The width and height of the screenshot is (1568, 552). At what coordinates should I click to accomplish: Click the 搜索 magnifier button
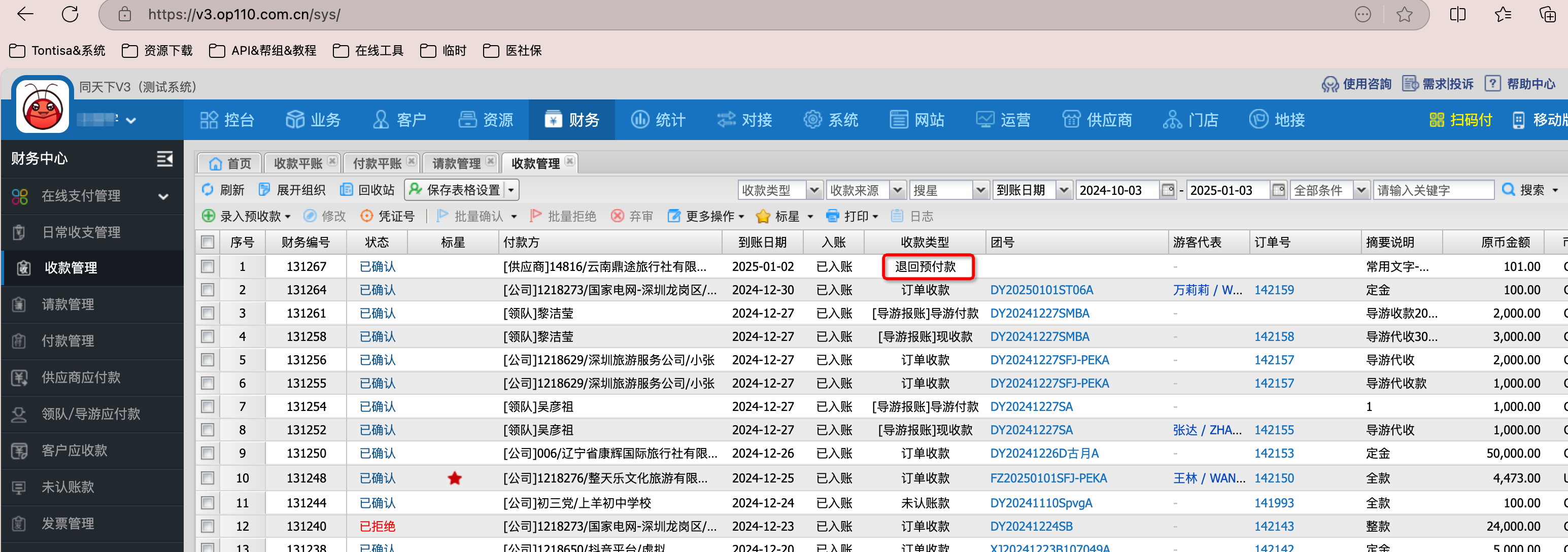[1523, 190]
